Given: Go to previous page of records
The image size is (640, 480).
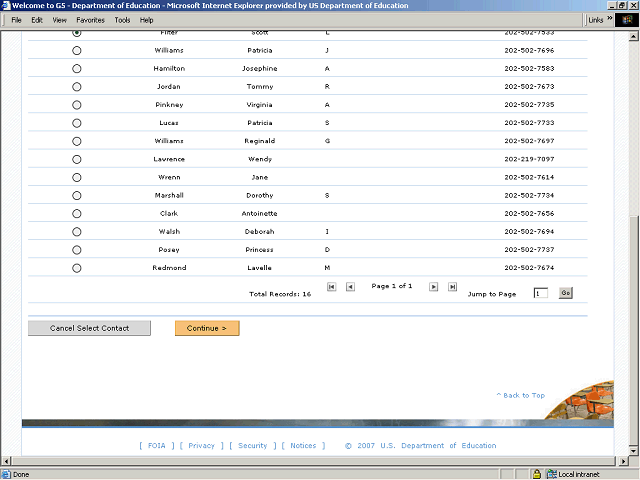Looking at the screenshot, I should click(350, 287).
